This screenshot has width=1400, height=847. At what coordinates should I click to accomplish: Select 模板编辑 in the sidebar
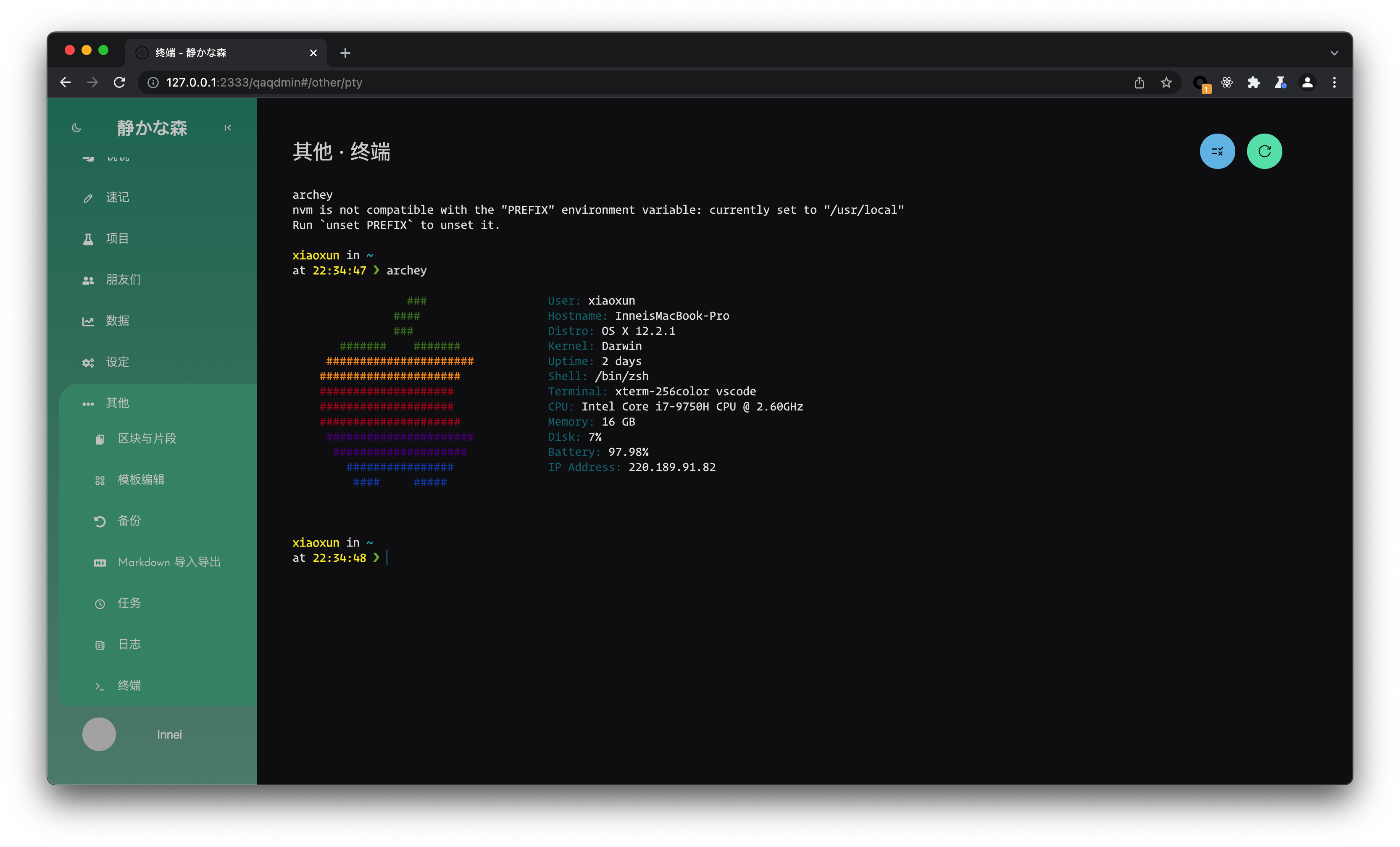point(140,479)
